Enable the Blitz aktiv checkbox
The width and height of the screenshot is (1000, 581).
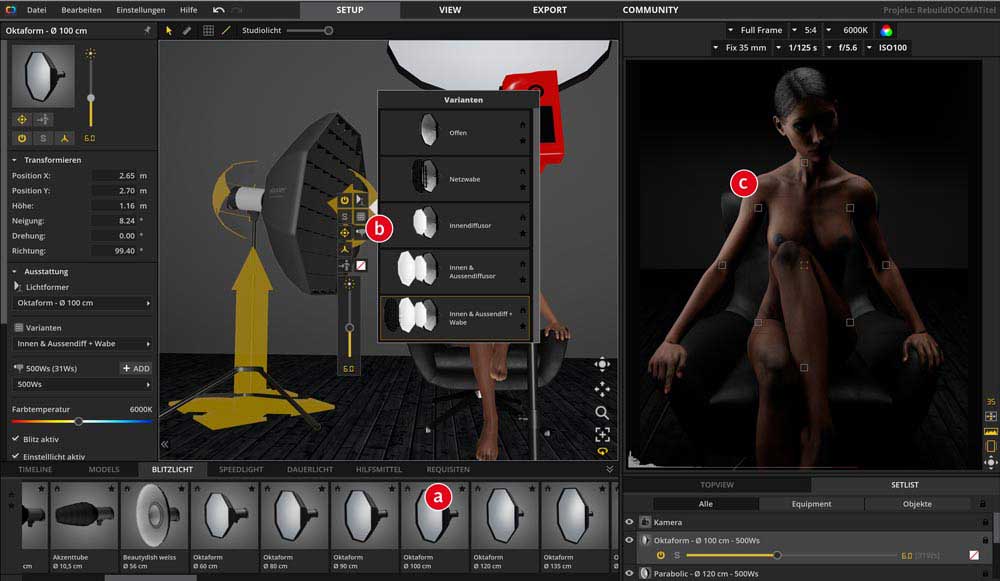click(x=15, y=439)
